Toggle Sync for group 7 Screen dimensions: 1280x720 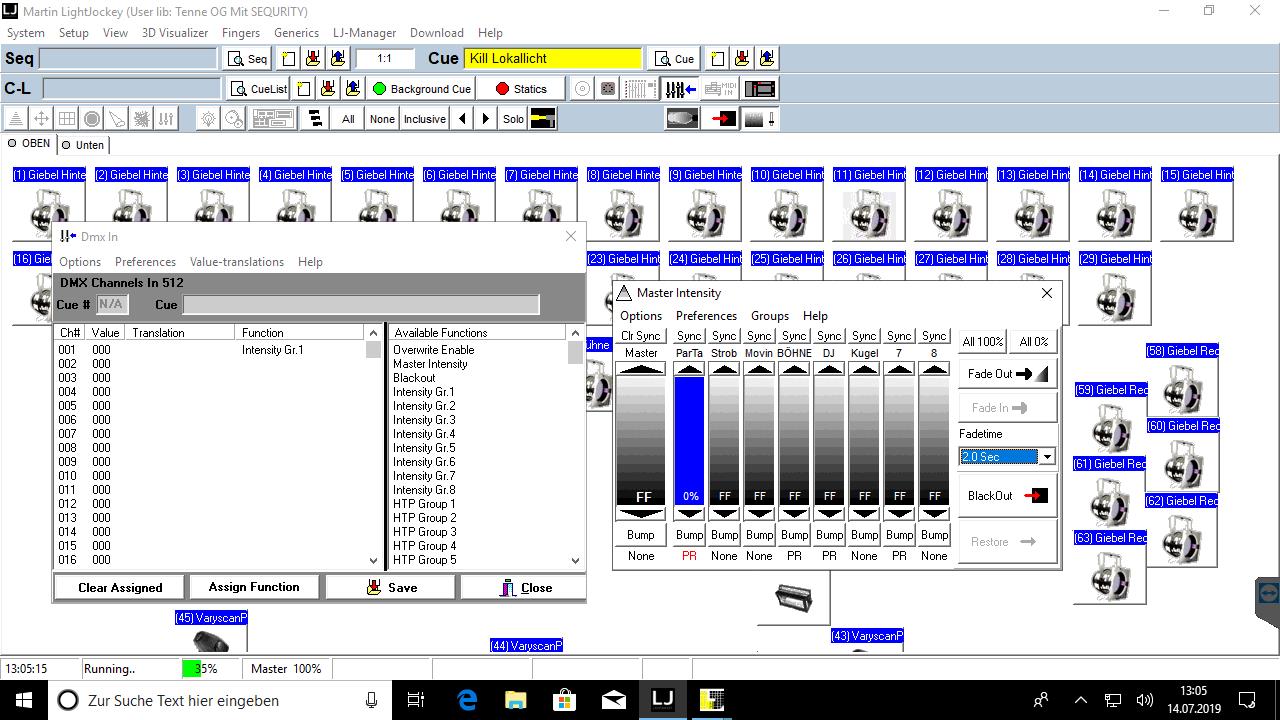[x=899, y=336]
